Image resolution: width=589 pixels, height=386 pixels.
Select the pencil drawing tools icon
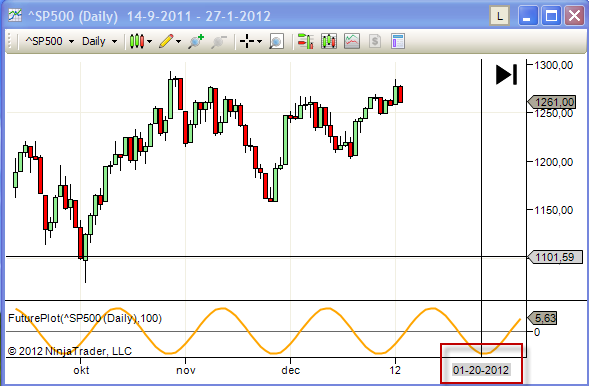166,41
